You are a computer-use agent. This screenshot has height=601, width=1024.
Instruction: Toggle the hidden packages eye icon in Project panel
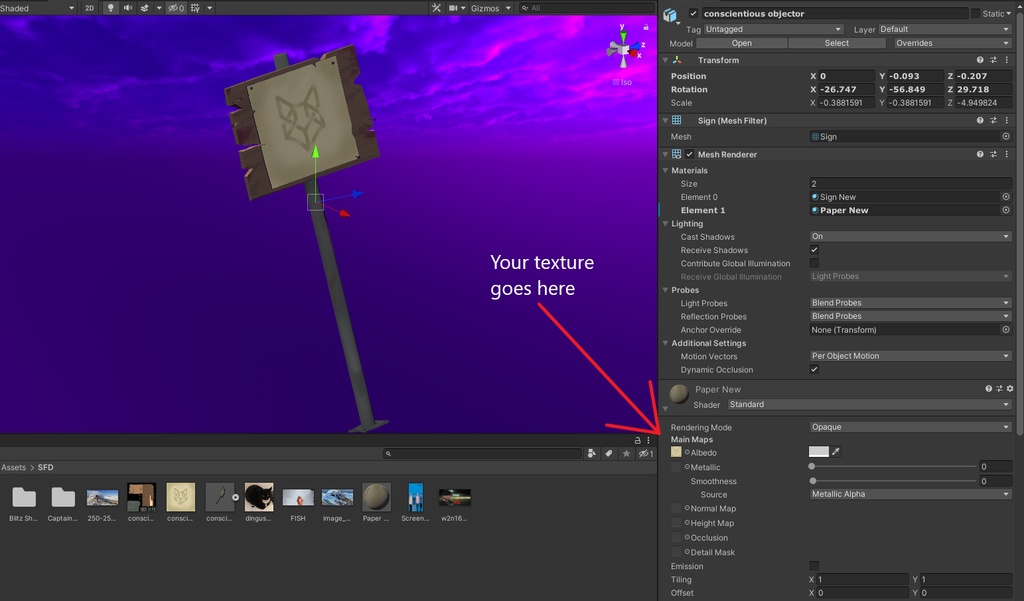point(646,453)
